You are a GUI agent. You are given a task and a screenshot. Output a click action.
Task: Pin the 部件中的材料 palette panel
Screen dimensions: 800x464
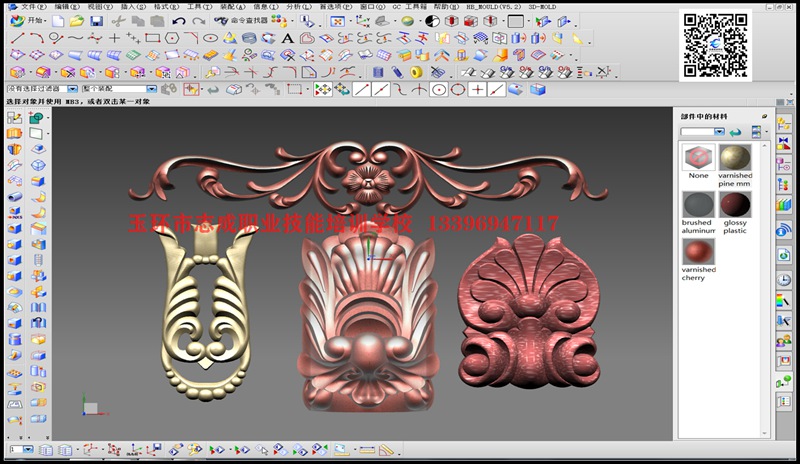(764, 116)
